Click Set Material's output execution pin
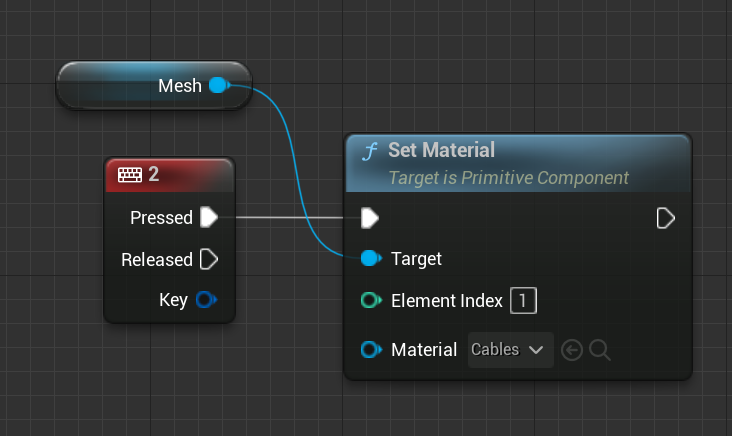Image resolution: width=732 pixels, height=436 pixels. click(x=666, y=217)
